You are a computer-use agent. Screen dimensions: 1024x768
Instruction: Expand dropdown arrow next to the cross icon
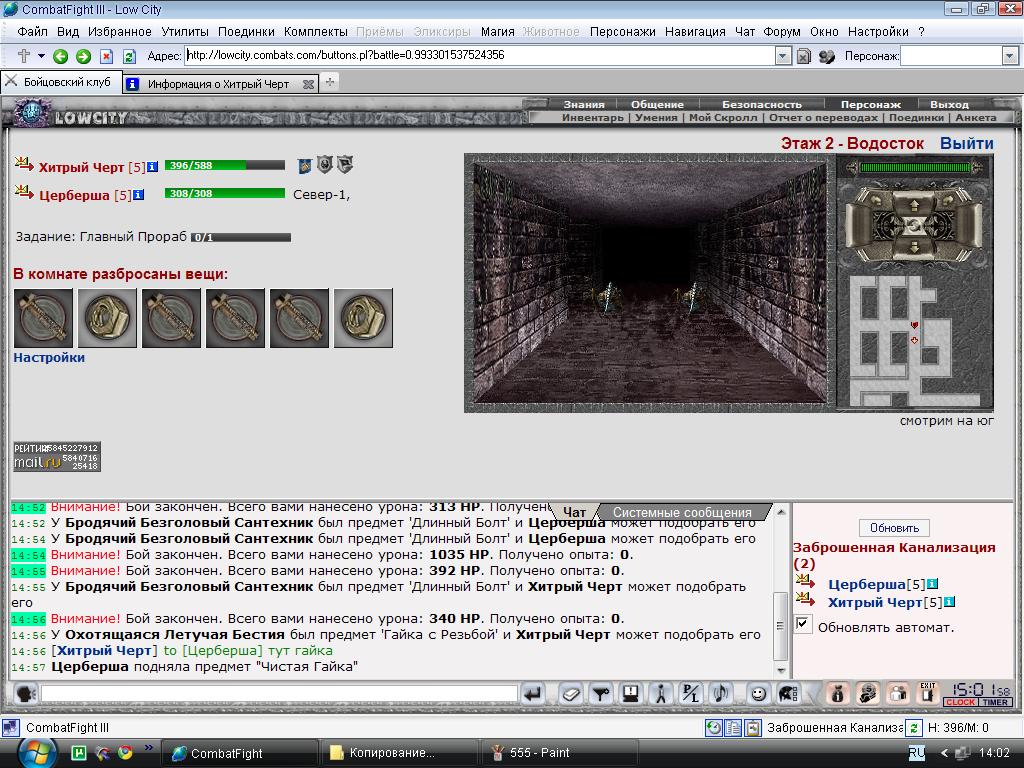point(41,56)
